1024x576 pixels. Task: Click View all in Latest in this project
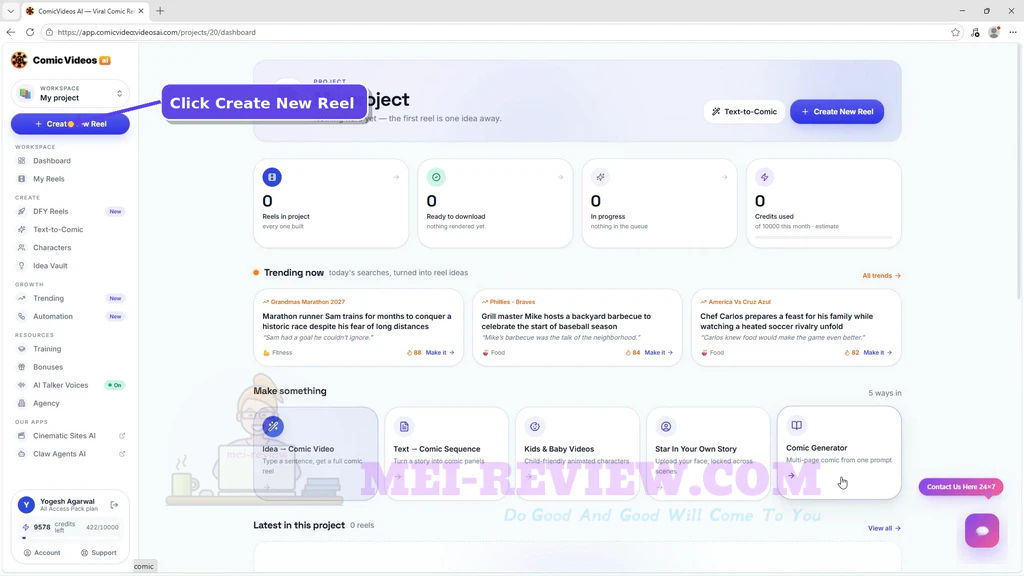coord(884,528)
